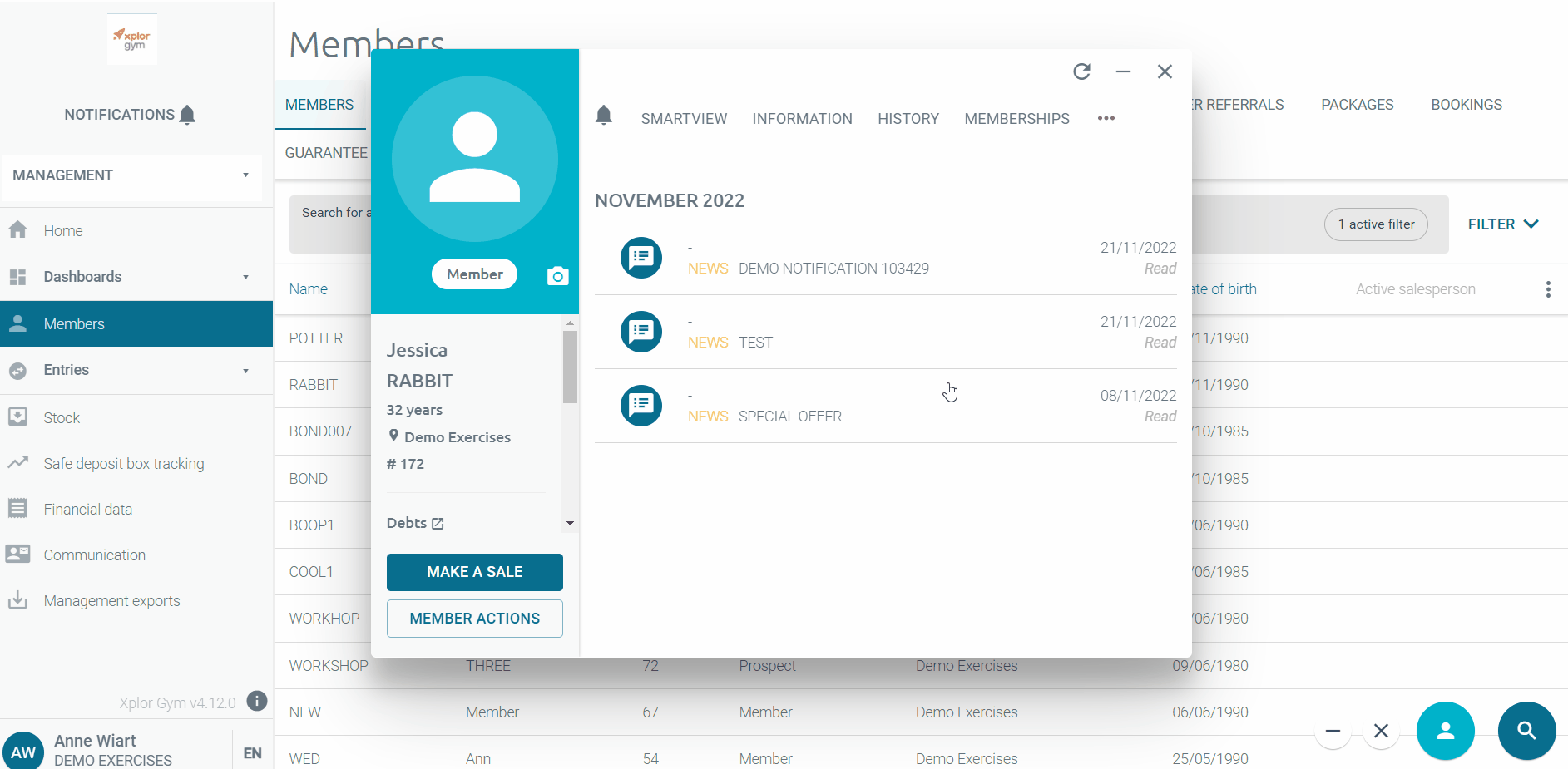Click the bottom close-all round button
The width and height of the screenshot is (1568, 769).
pos(1381,731)
